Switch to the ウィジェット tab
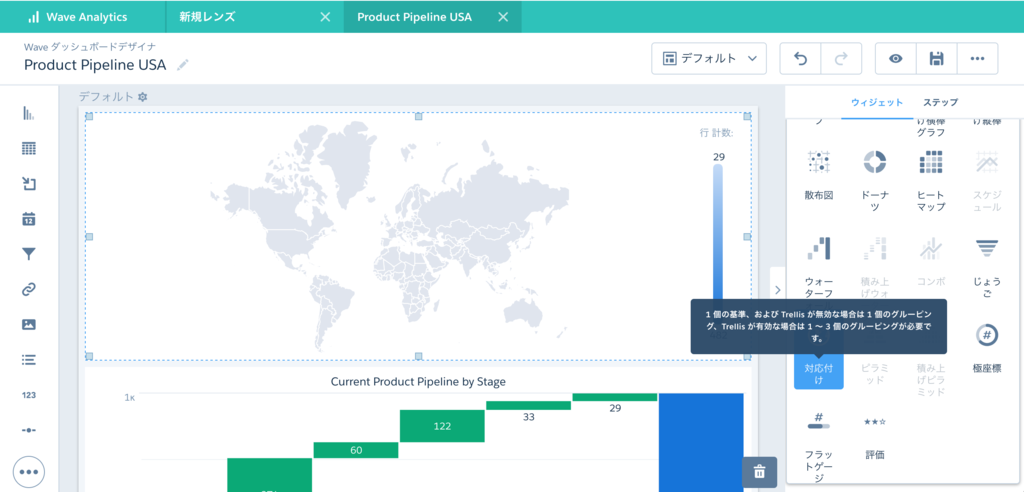This screenshot has width=1024, height=492. pyautogui.click(x=877, y=103)
